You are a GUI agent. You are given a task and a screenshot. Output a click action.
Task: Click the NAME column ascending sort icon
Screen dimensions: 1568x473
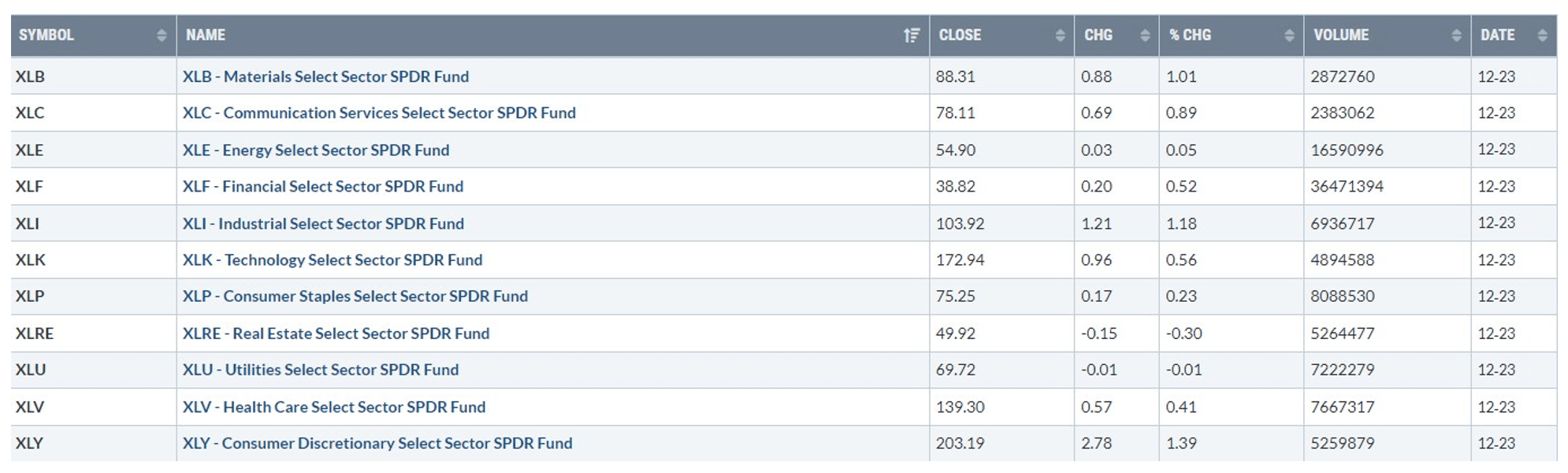click(x=912, y=35)
